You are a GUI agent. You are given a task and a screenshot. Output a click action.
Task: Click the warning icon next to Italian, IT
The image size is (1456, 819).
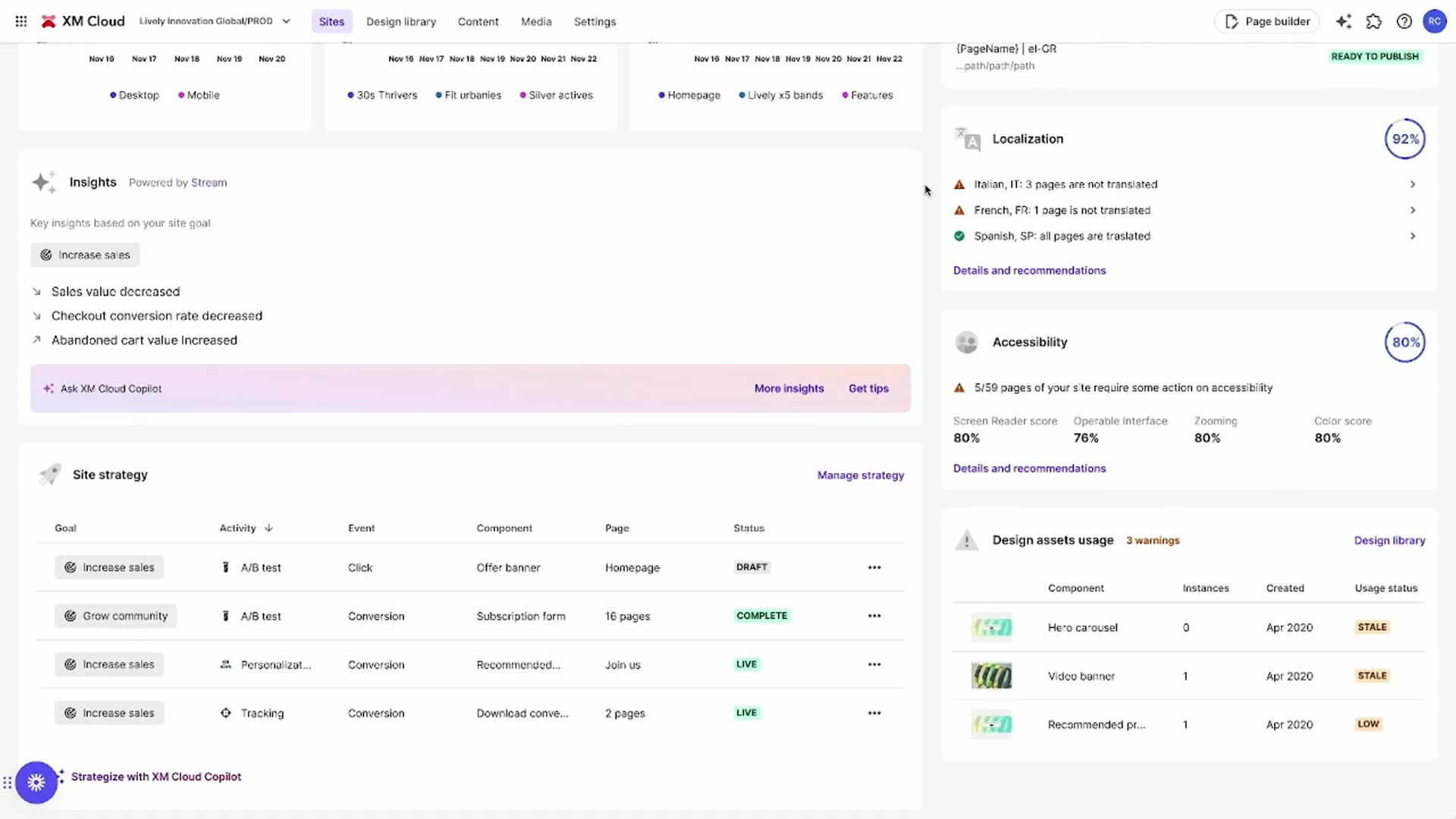tap(959, 184)
